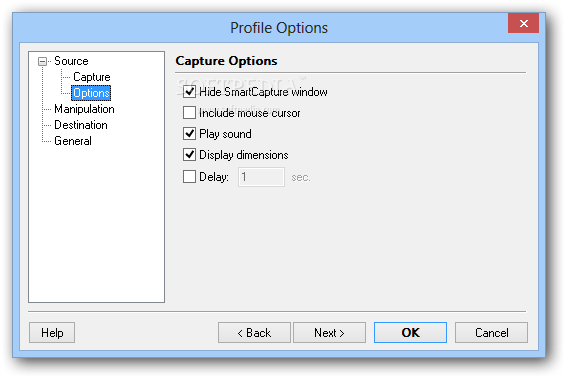Collapse the Source tree node

tap(42, 61)
